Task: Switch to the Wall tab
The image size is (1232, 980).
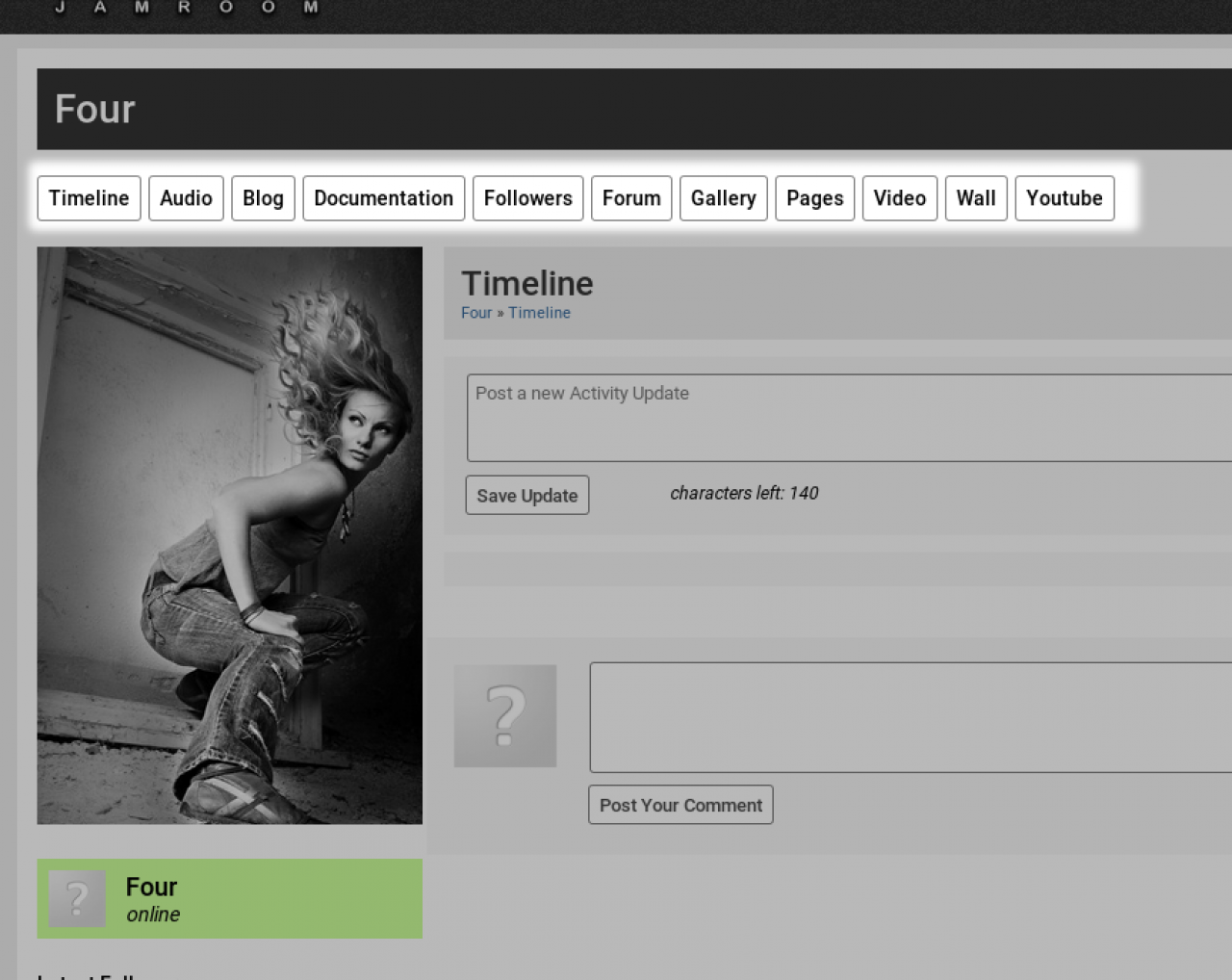Action: click(975, 198)
